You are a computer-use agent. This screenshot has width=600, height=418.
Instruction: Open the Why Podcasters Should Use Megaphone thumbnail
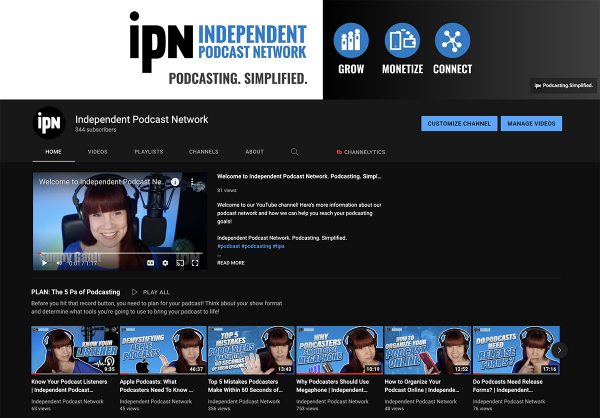coord(339,350)
